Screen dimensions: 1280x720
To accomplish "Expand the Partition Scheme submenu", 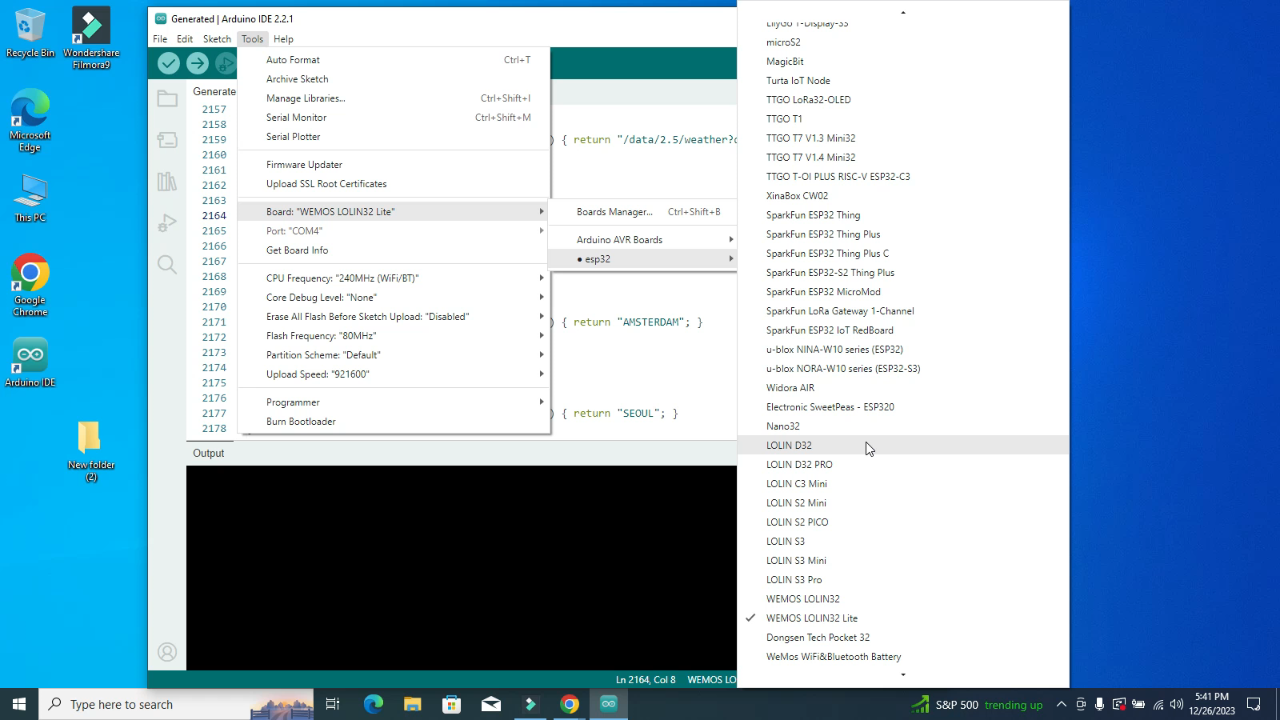I will pyautogui.click(x=394, y=355).
